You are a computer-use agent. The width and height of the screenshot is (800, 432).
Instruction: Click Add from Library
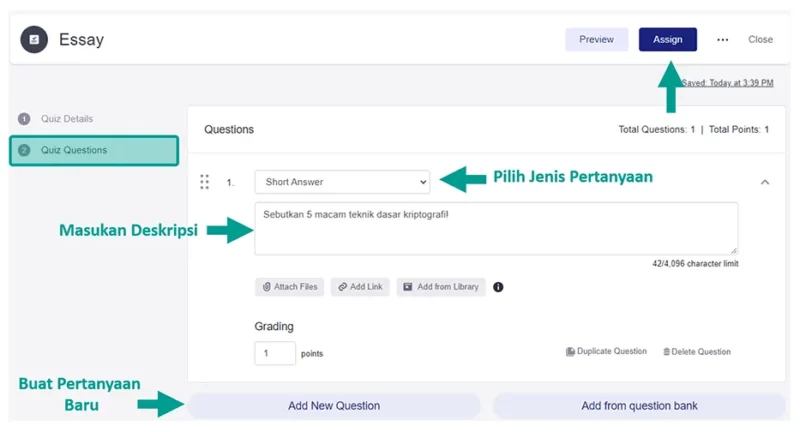click(441, 287)
